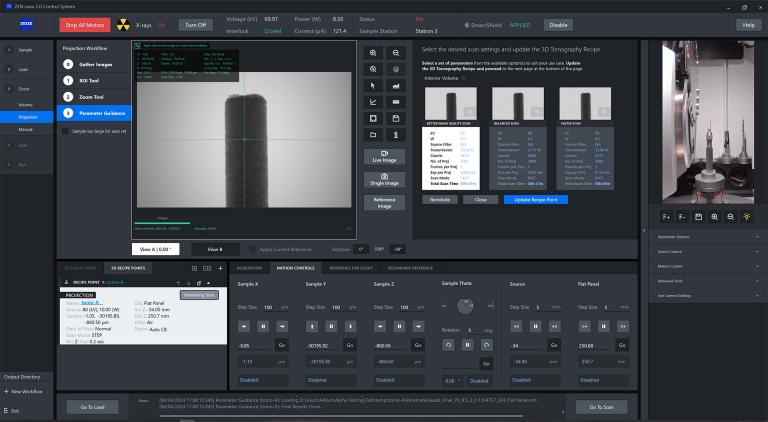Screen dimensions: 768x422
Task: Click the open folder icon
Action: coord(373,133)
